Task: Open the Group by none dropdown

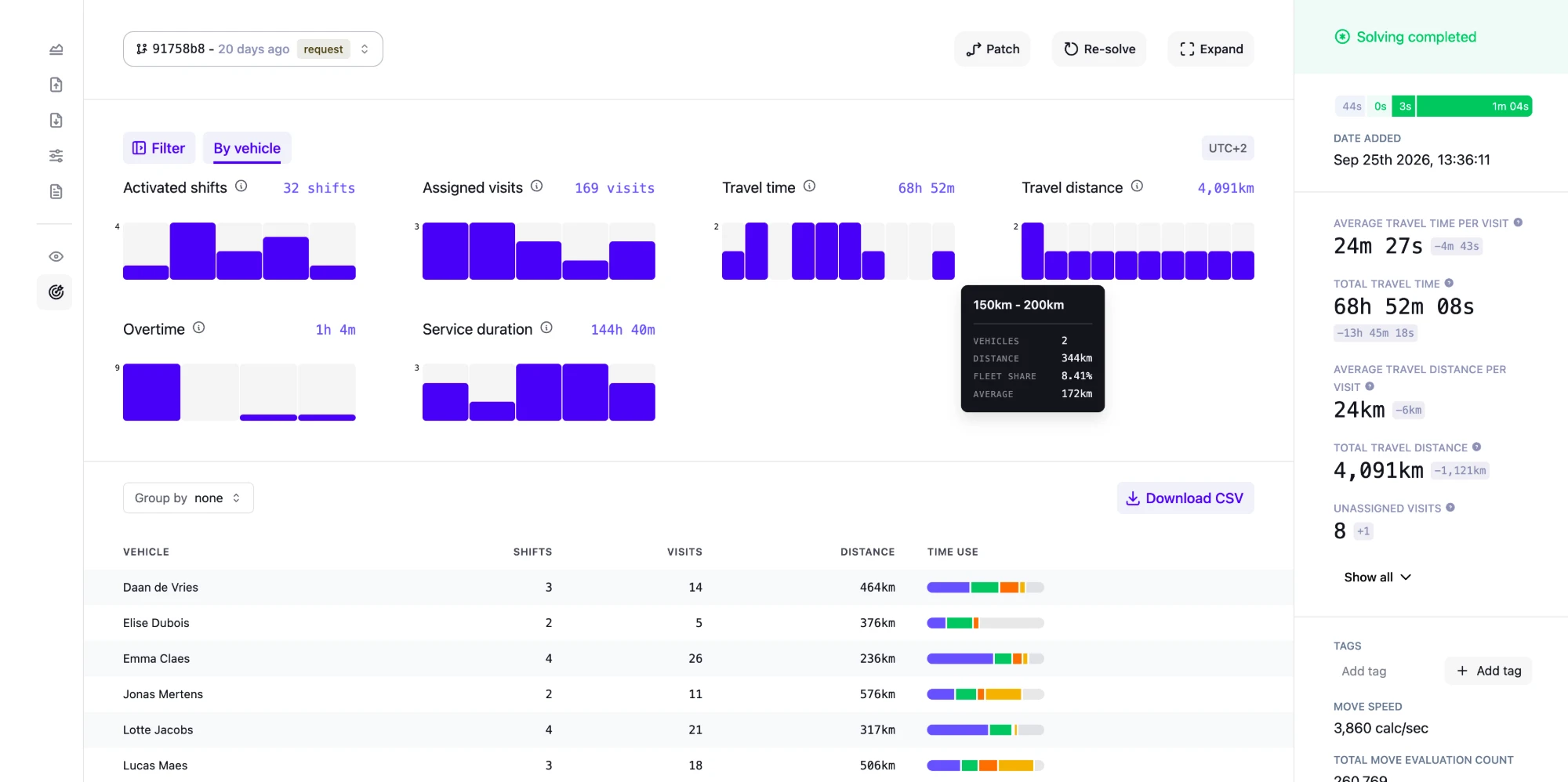Action: coord(188,498)
